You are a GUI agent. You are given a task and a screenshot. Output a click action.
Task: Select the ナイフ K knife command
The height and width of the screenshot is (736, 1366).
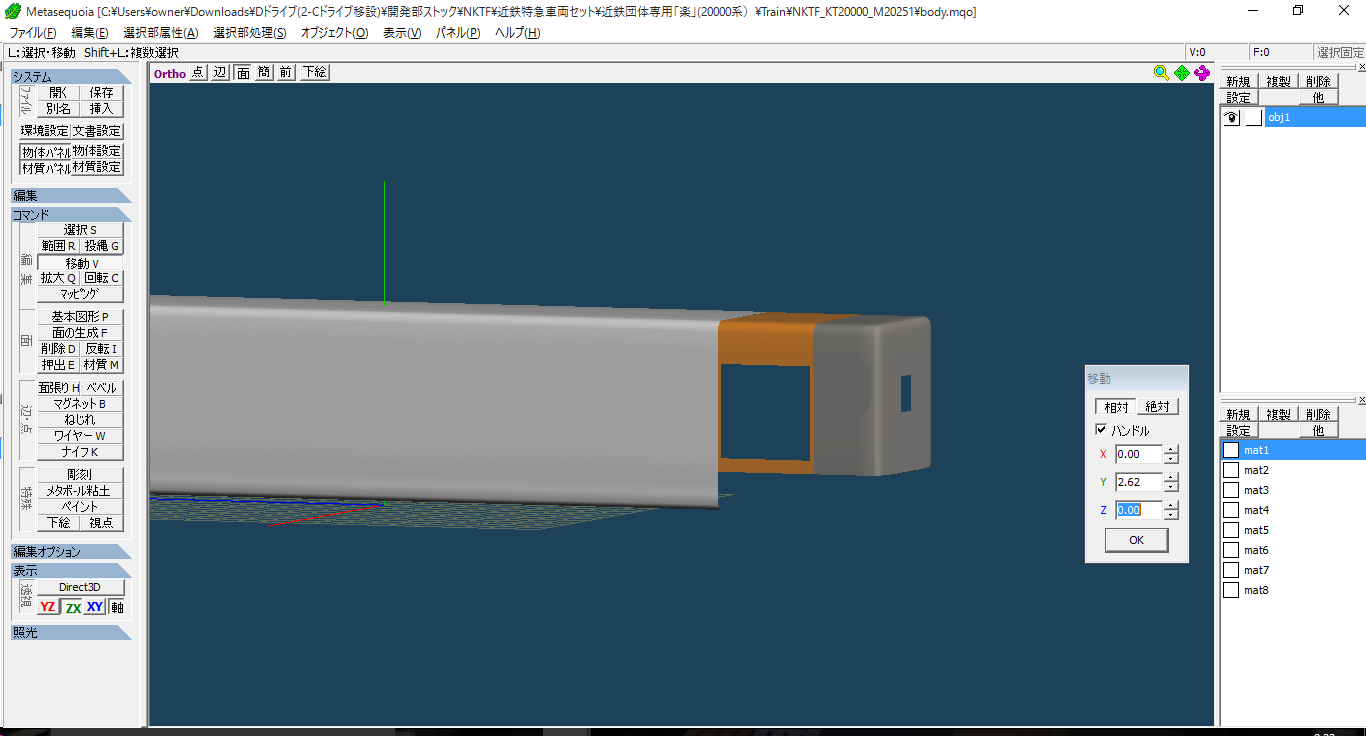[x=80, y=452]
